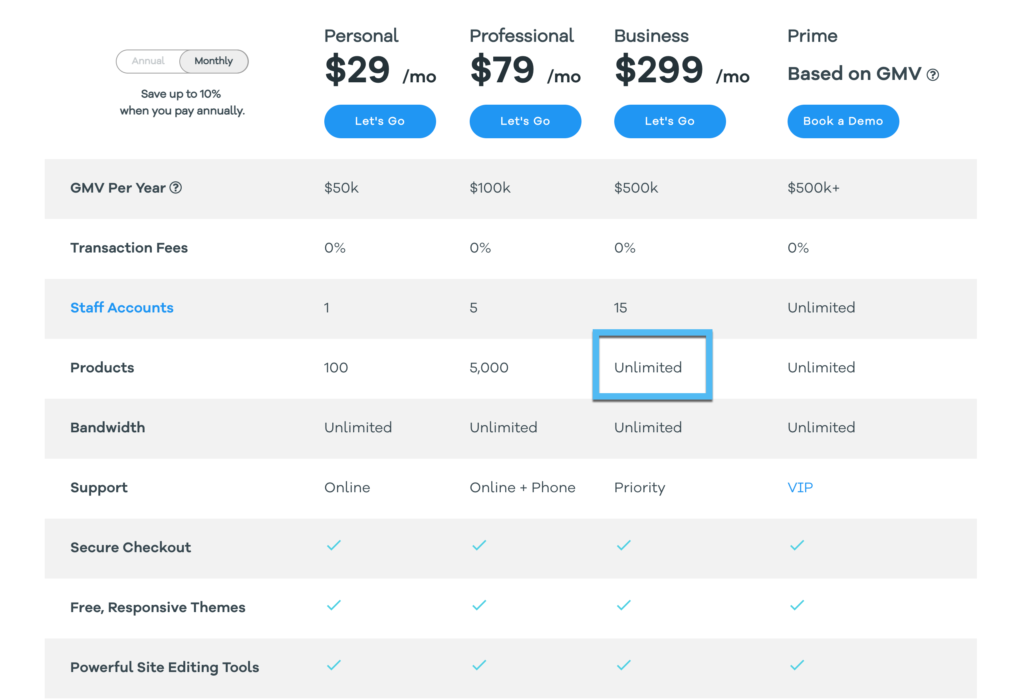Open the VIP support link
The height and width of the screenshot is (700, 1024).
[x=800, y=488]
